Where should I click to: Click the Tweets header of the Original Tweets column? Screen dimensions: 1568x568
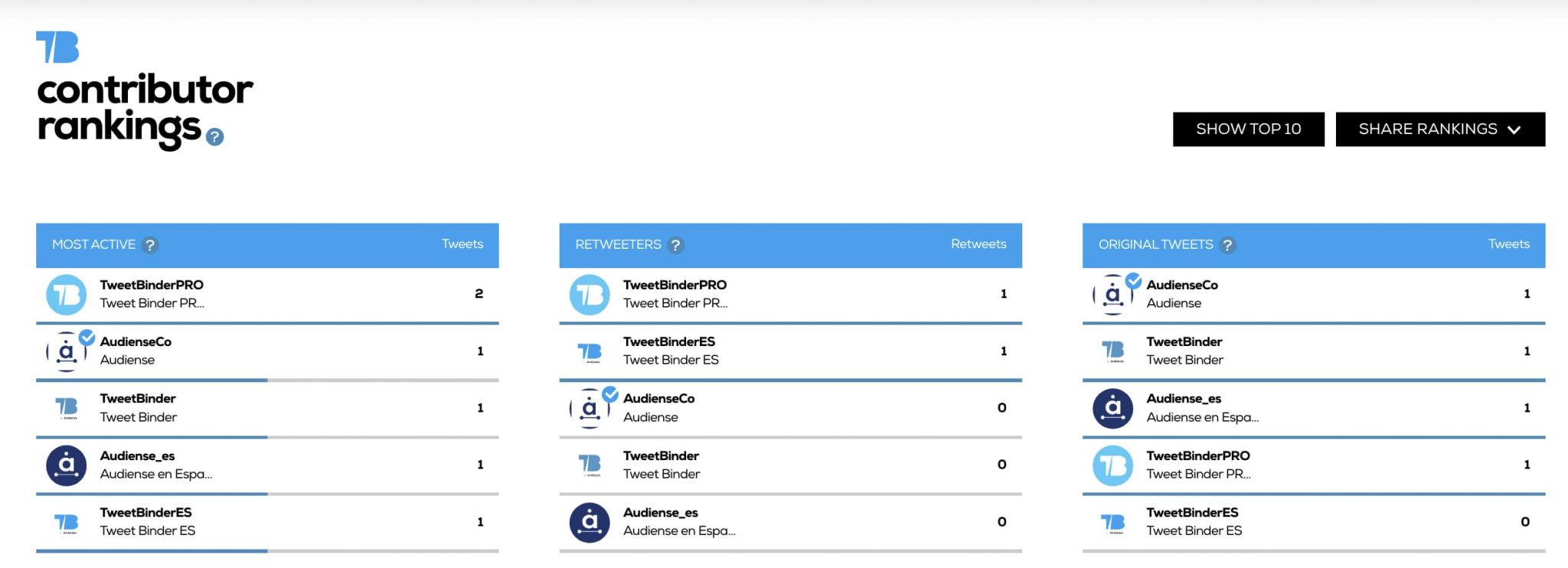coord(1508,243)
